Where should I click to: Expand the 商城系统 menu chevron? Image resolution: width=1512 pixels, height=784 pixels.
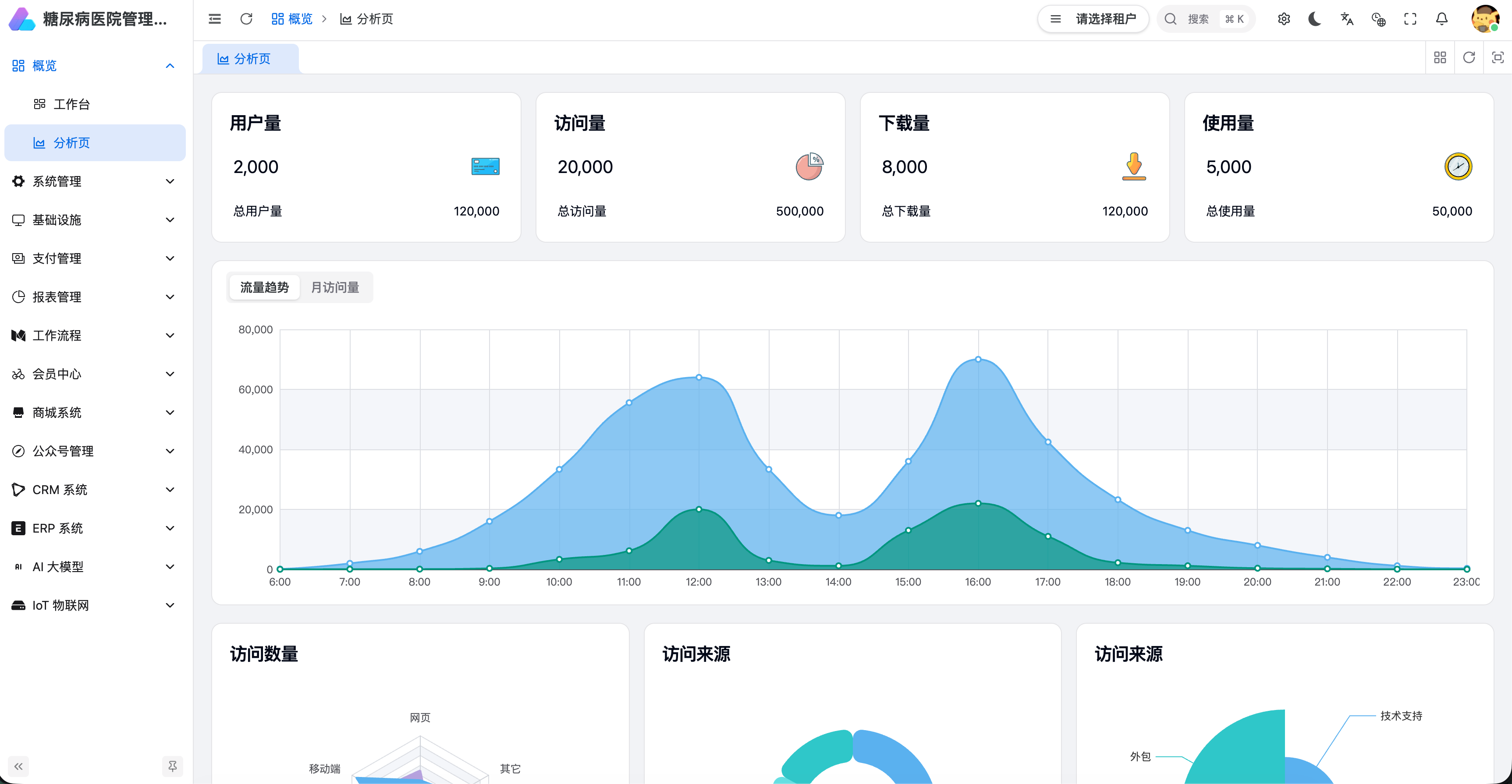click(170, 412)
